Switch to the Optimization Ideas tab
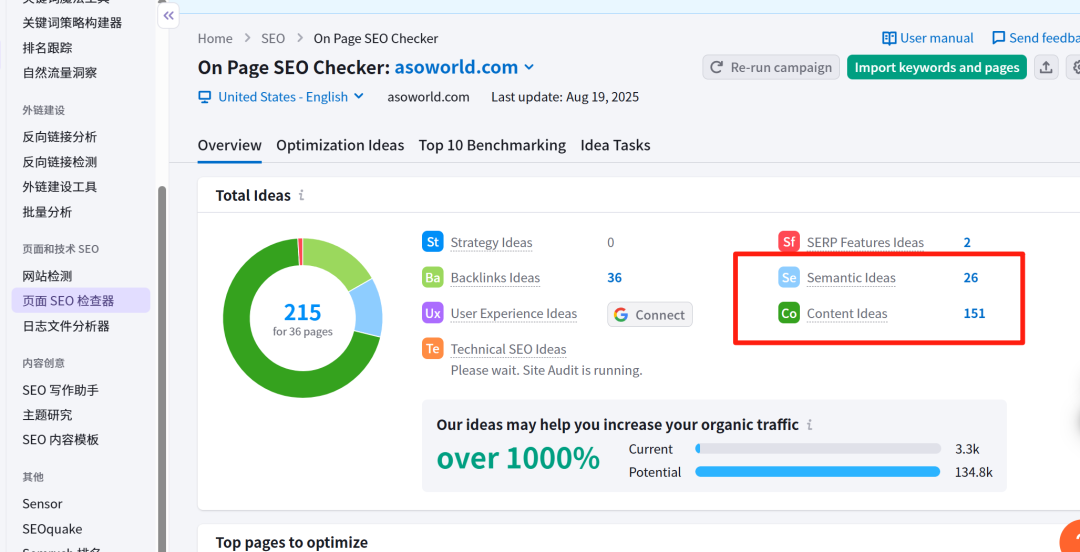 (x=340, y=145)
